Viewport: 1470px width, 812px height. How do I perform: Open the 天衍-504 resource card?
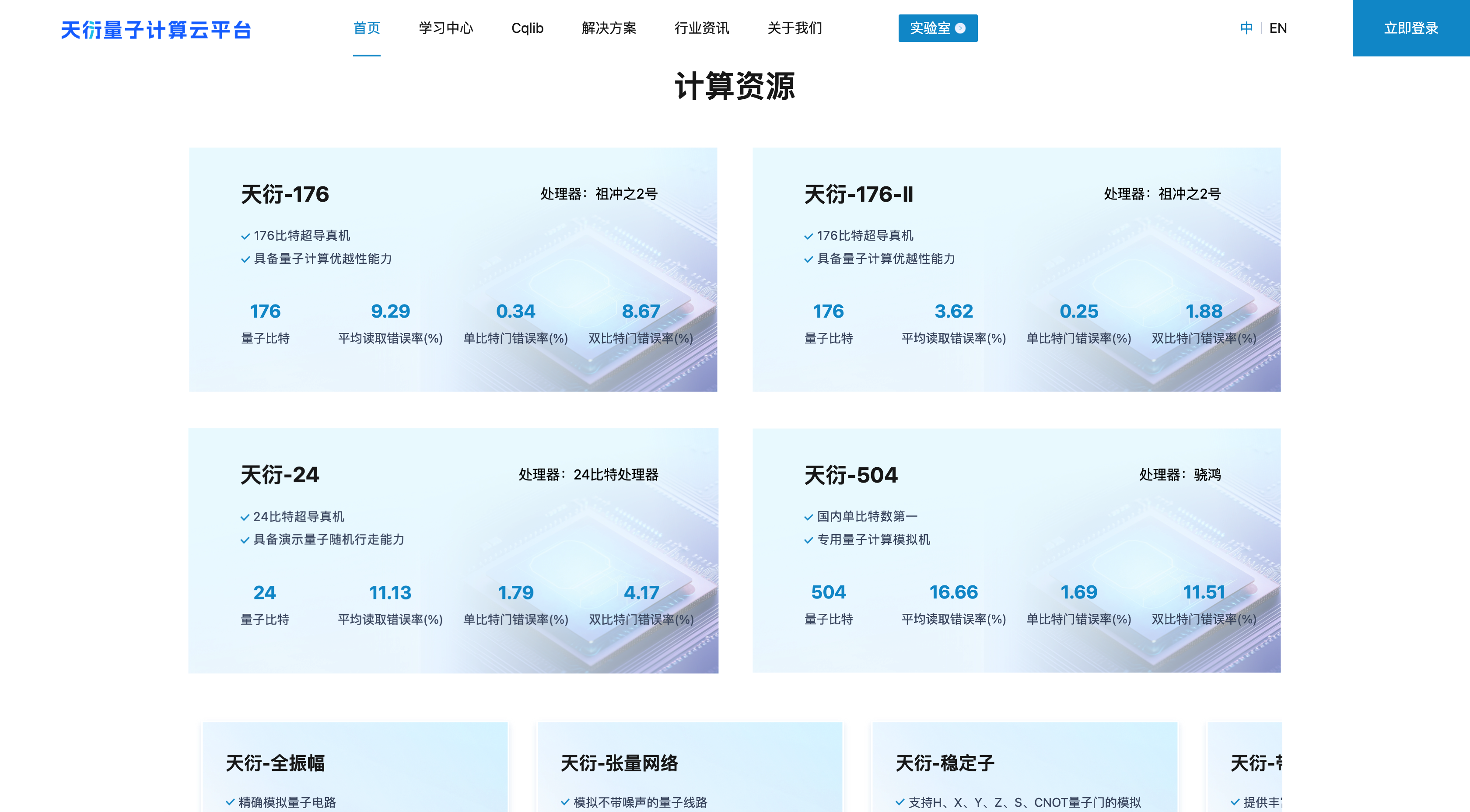coord(1016,550)
